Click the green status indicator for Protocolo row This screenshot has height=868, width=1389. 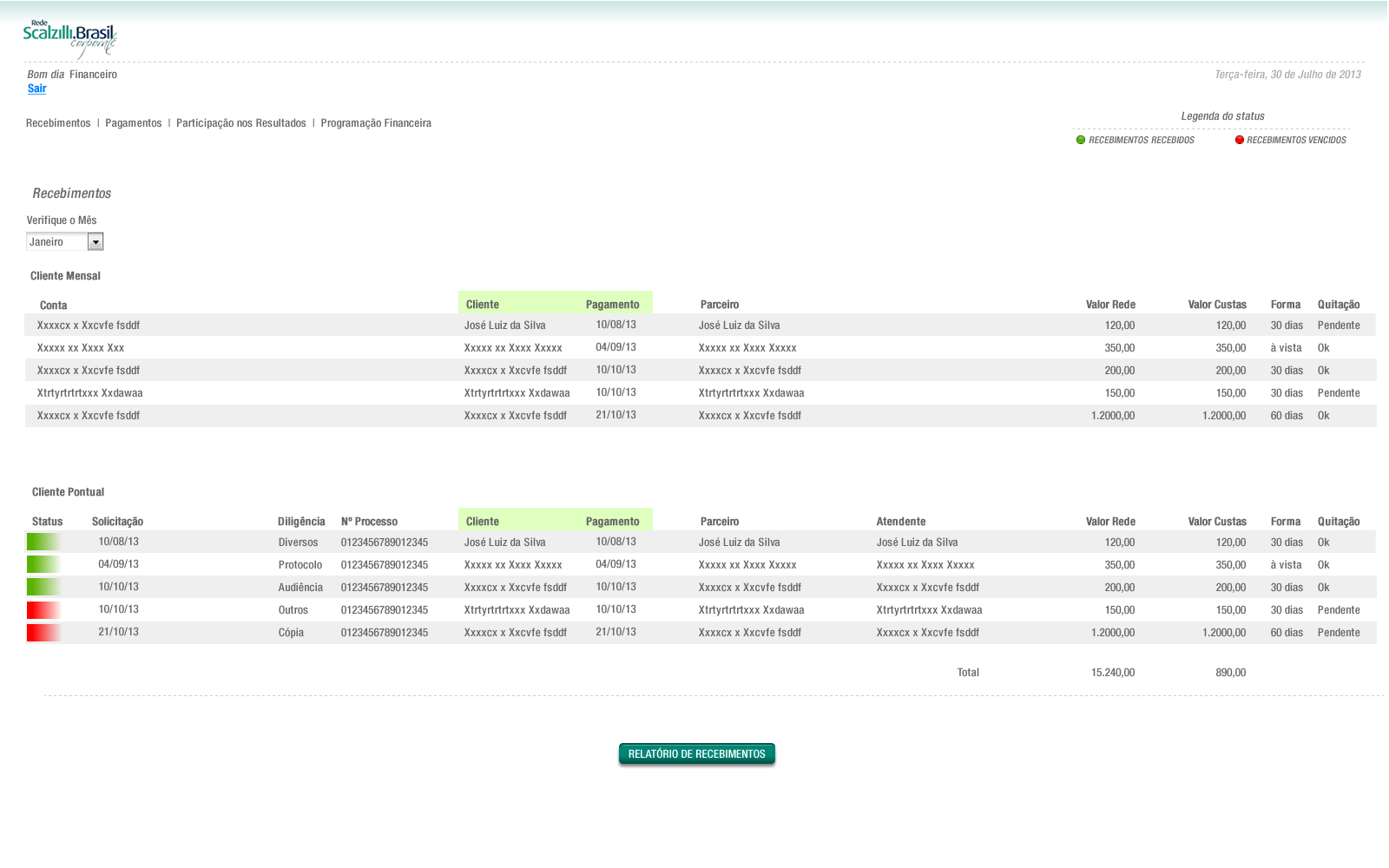[43, 564]
